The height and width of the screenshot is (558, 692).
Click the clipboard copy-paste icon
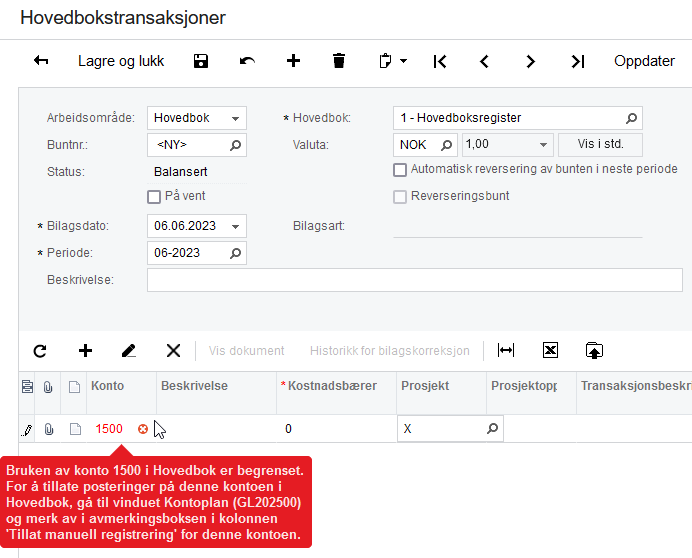click(x=385, y=60)
